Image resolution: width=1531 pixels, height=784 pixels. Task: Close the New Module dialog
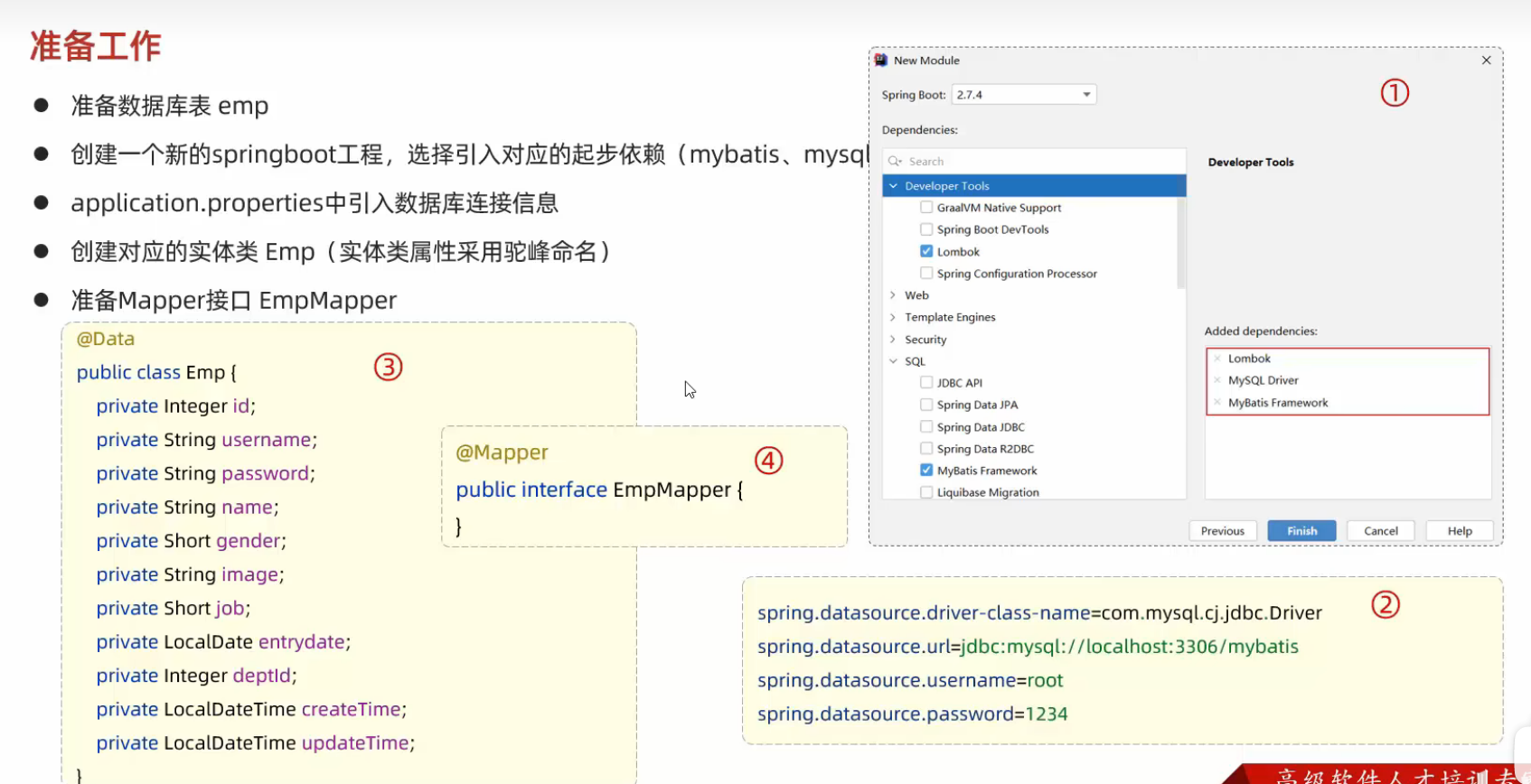(1486, 61)
